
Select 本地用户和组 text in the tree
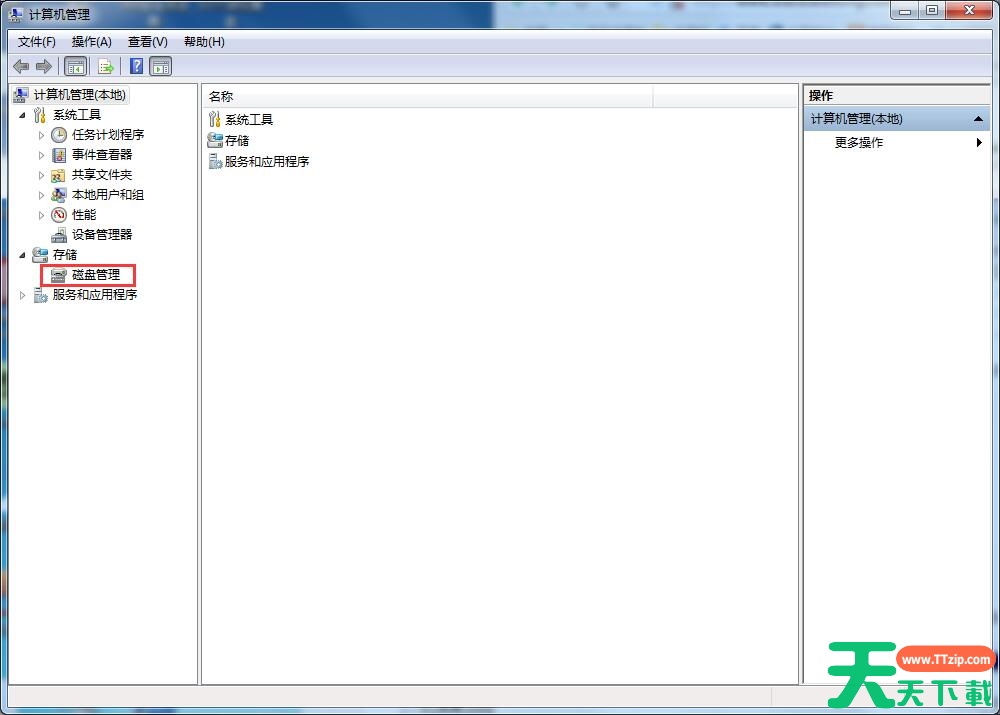tap(108, 195)
